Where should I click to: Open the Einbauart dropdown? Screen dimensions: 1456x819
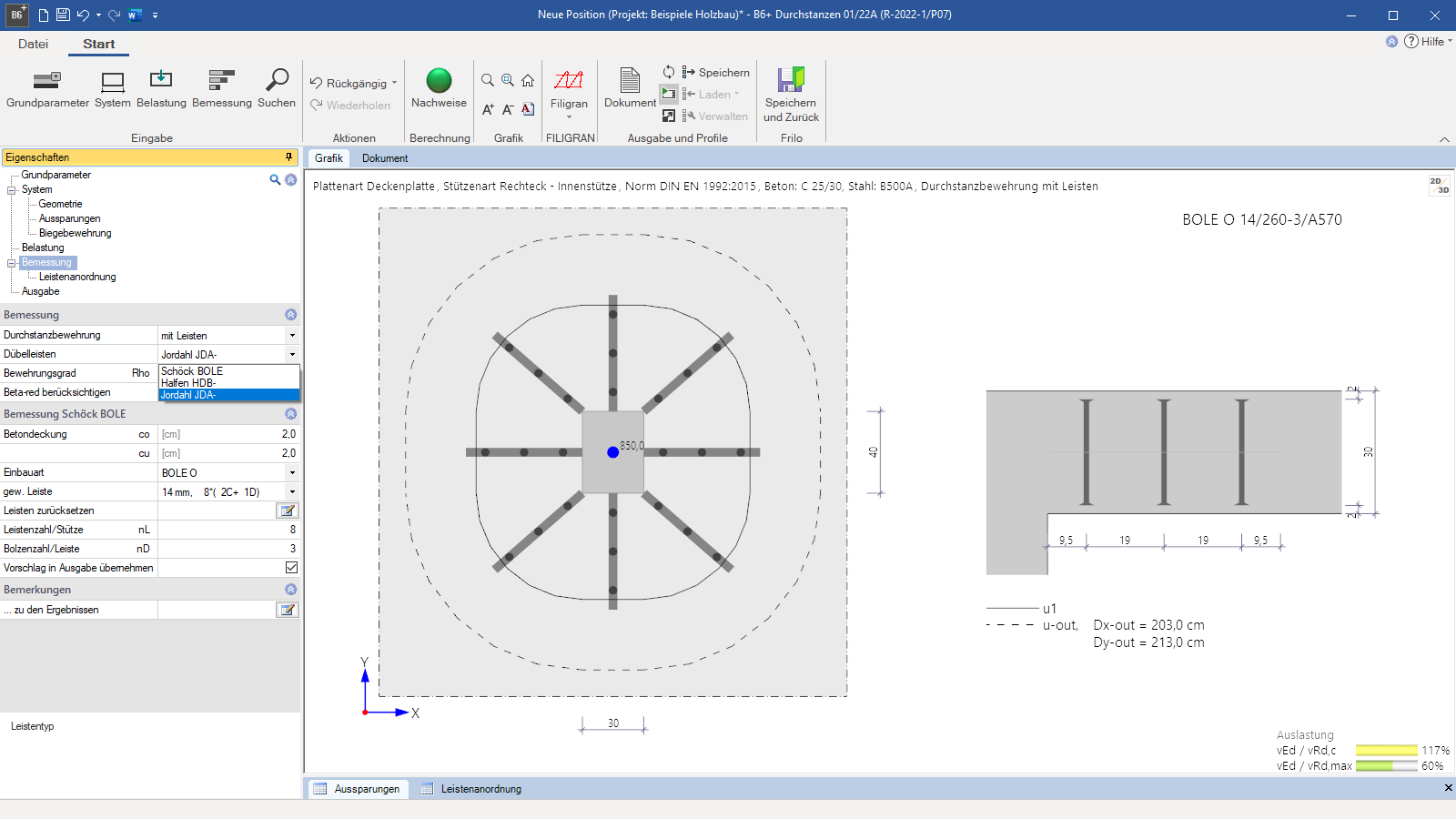[292, 473]
